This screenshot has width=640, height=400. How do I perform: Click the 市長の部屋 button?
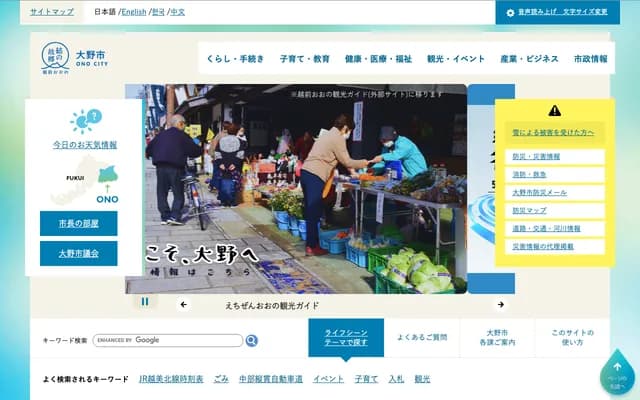78,223
